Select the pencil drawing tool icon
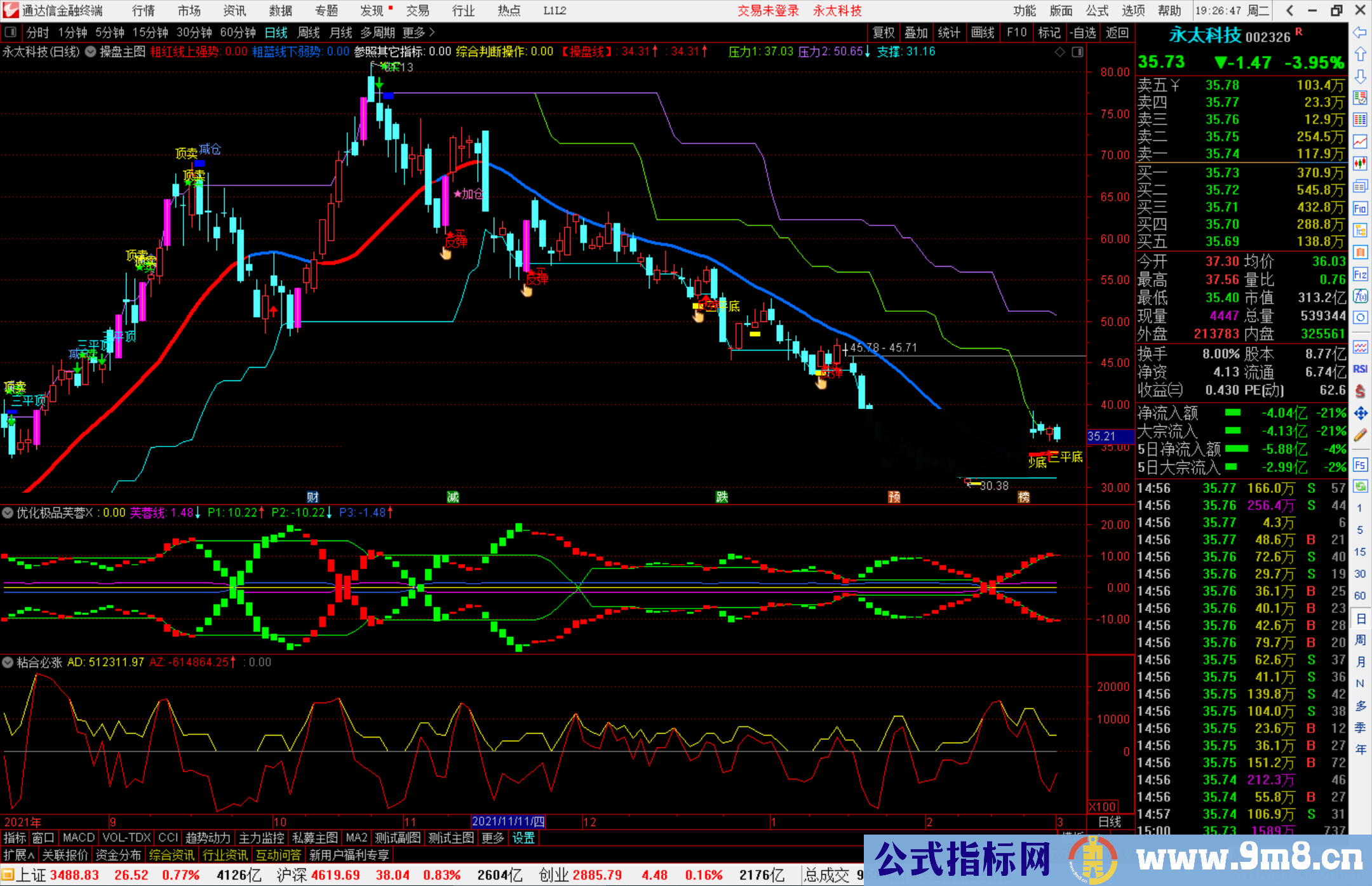1372x886 pixels. [1360, 435]
